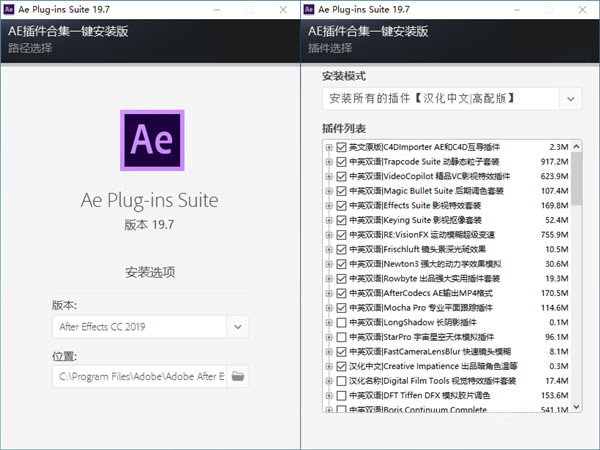The width and height of the screenshot is (600, 450).
Task: Close the right installer window
Action: click(x=584, y=9)
